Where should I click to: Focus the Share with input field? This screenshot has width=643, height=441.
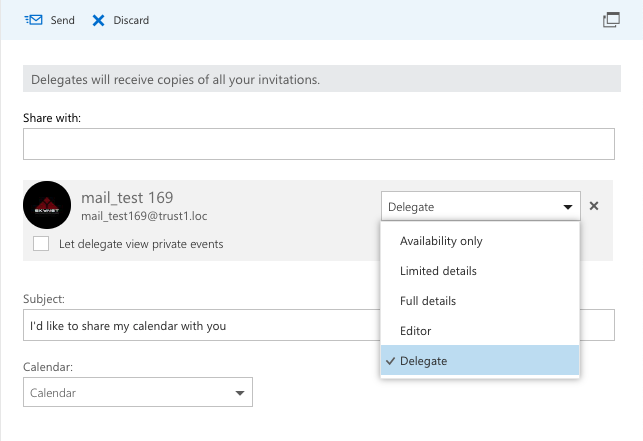319,144
